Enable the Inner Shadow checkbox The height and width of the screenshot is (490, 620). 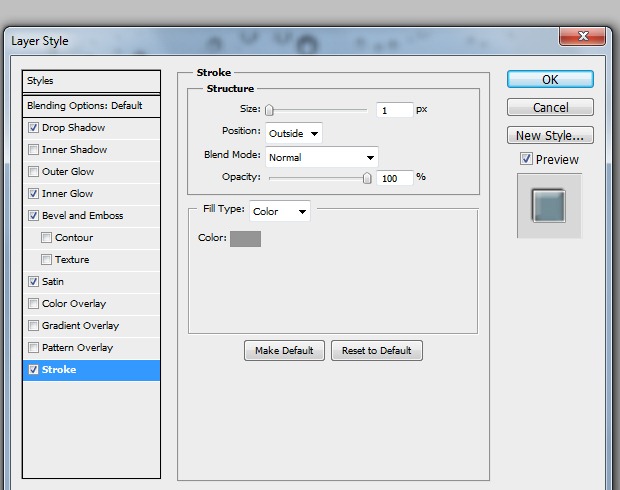click(x=34, y=149)
